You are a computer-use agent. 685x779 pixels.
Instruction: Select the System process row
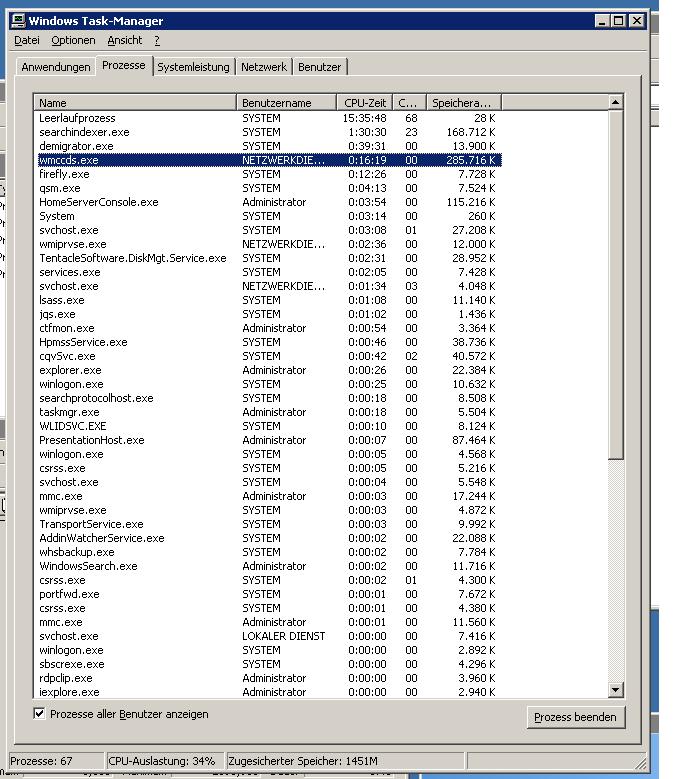(x=269, y=216)
